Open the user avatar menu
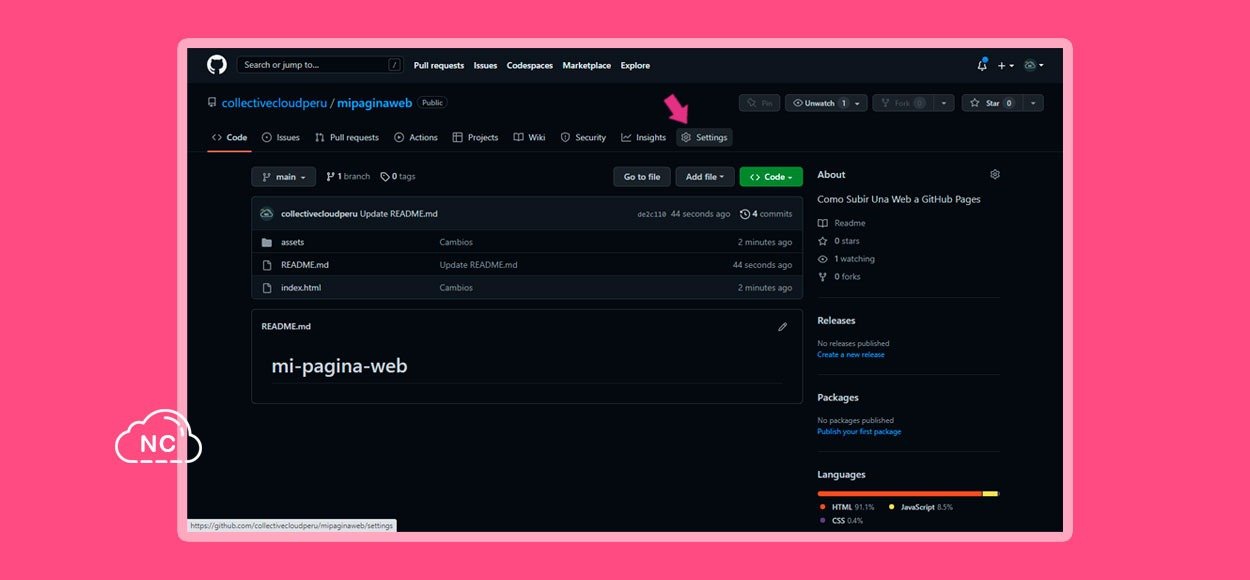Image resolution: width=1250 pixels, height=580 pixels. coord(1033,65)
